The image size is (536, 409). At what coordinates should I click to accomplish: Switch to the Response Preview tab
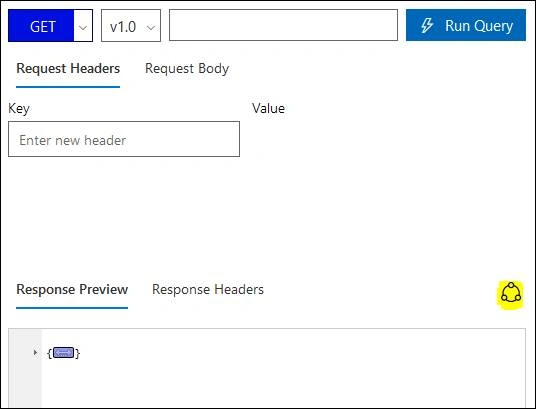[72, 290]
